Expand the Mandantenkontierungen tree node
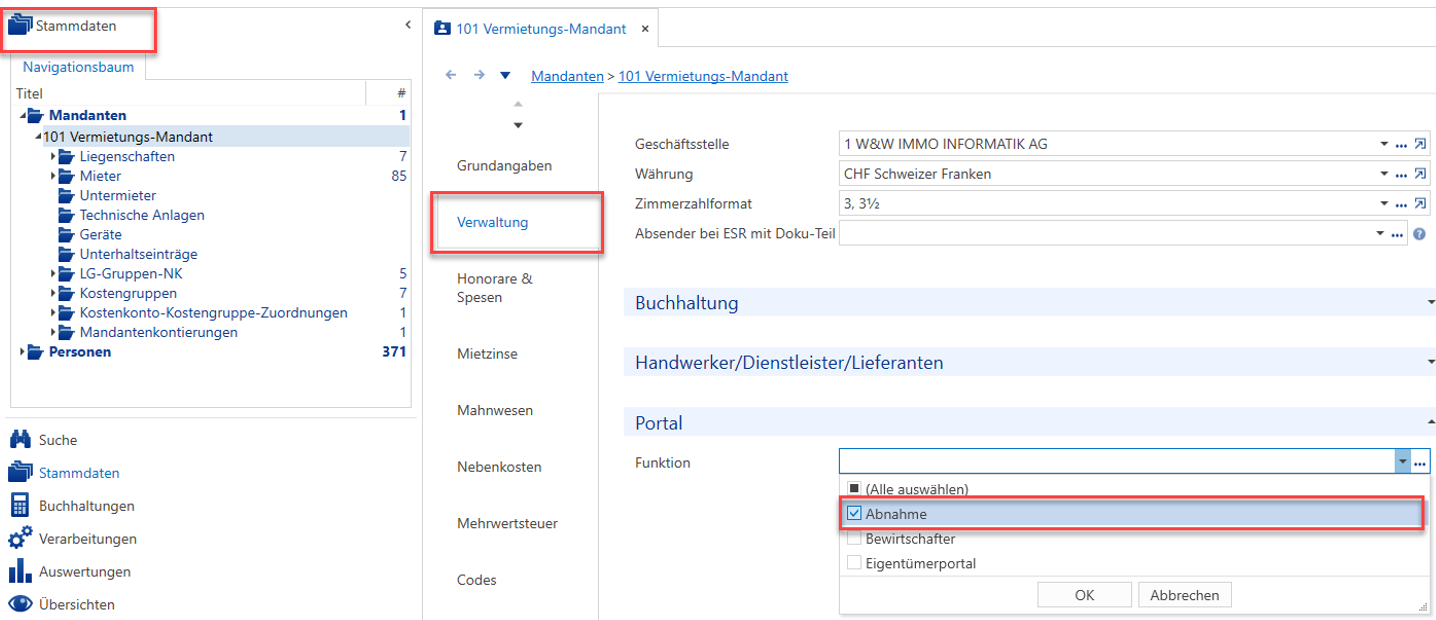 [x=53, y=332]
